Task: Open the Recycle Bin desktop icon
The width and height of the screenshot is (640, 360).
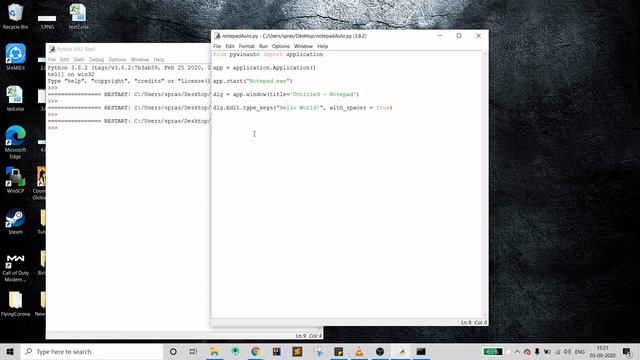Action: click(16, 16)
